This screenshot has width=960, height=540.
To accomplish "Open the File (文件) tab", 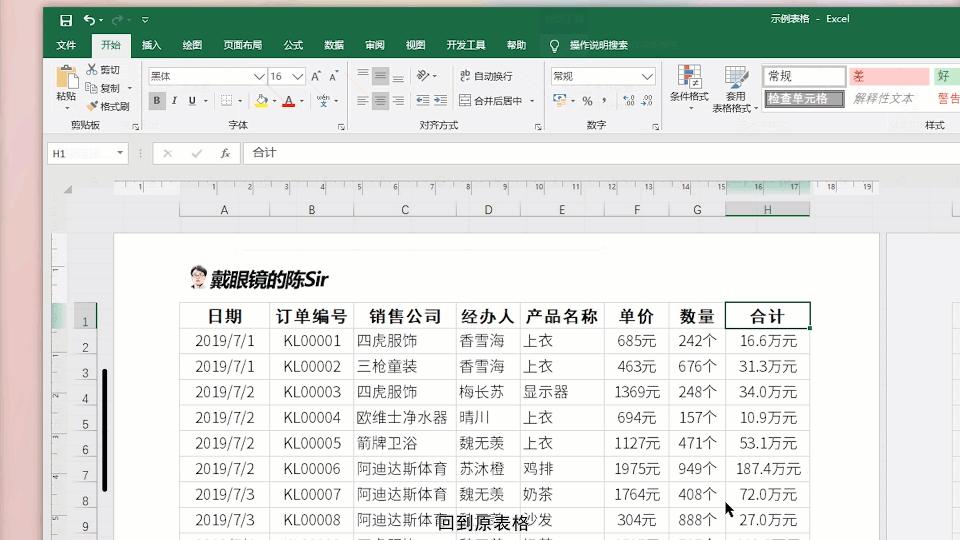I will [66, 45].
